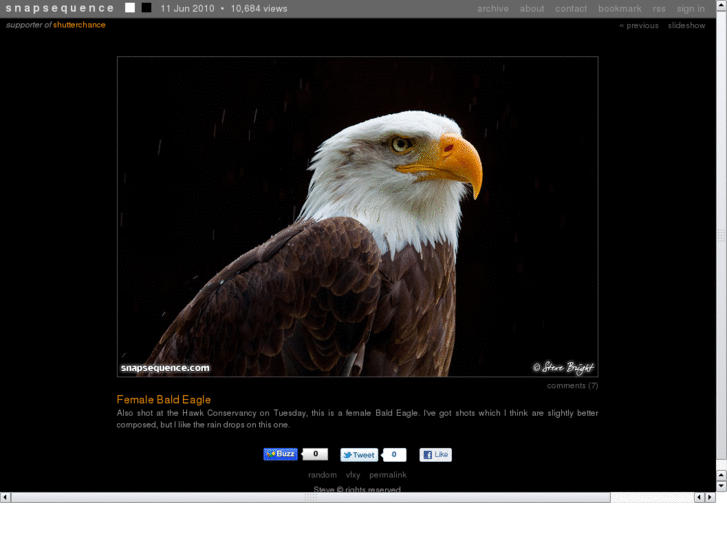The height and width of the screenshot is (545, 727).
Task: Go to the previous photo
Action: point(639,26)
